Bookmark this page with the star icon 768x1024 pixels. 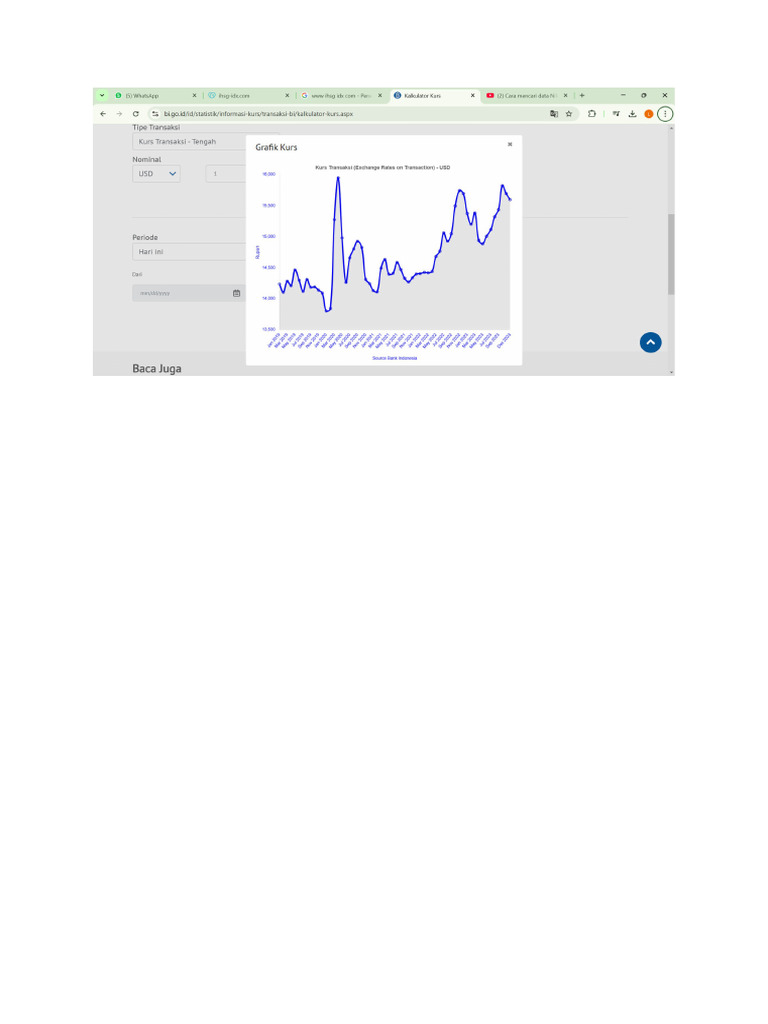pyautogui.click(x=569, y=114)
